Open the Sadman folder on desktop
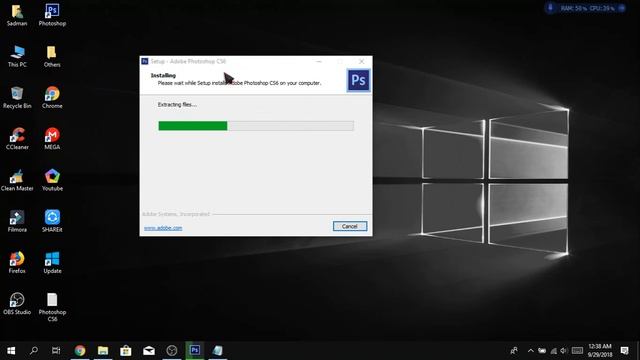This screenshot has width=640, height=360. click(x=17, y=15)
